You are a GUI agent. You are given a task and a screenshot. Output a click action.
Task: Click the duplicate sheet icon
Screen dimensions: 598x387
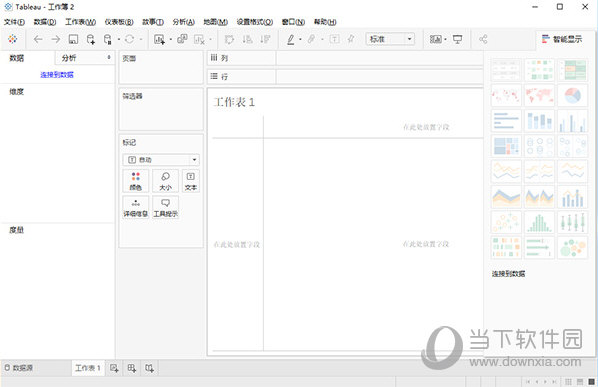pyautogui.click(x=182, y=39)
